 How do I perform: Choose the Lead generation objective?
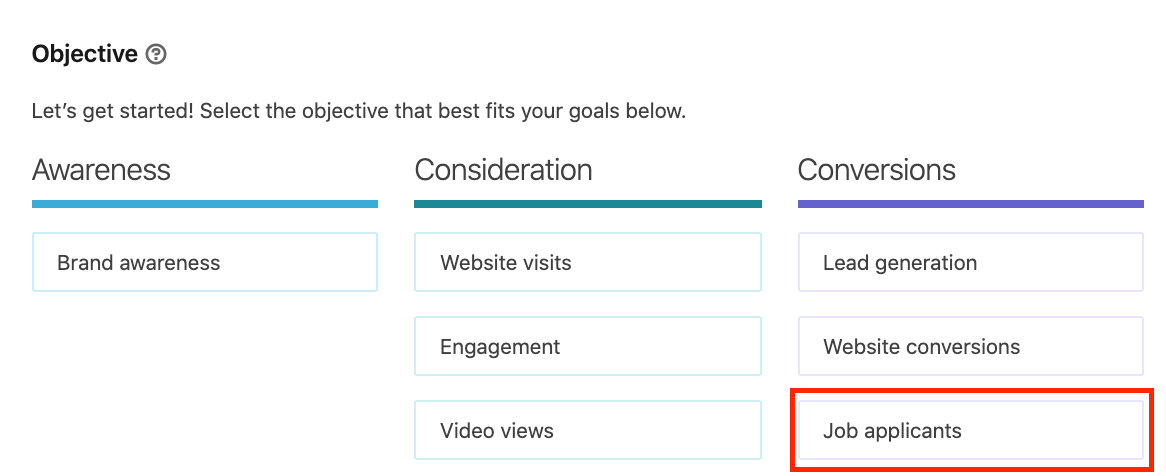coord(970,262)
